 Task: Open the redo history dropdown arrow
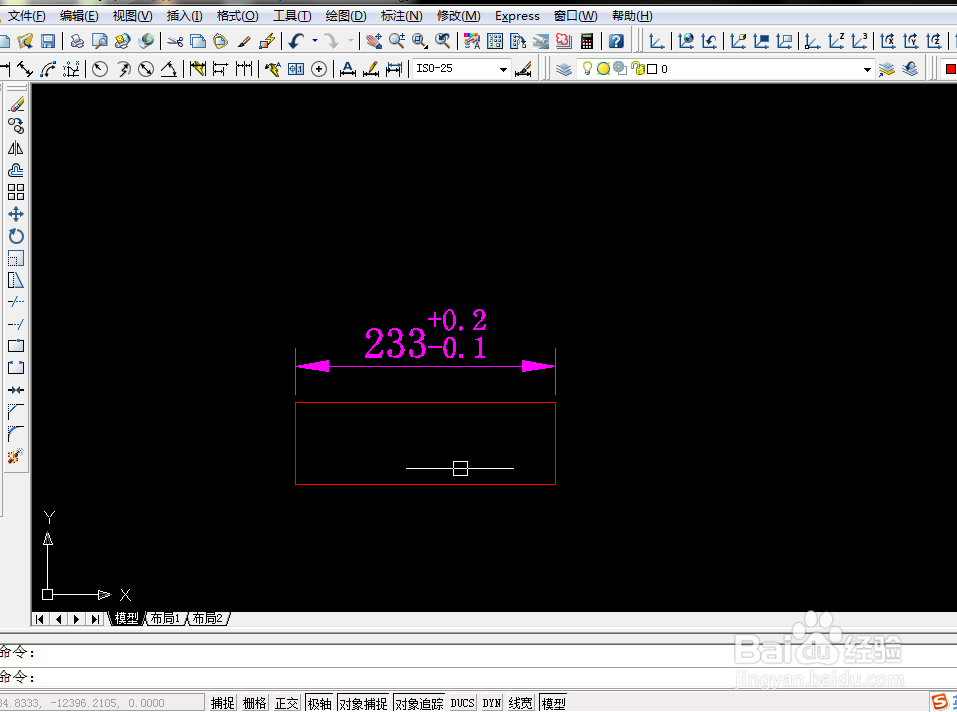pos(350,41)
